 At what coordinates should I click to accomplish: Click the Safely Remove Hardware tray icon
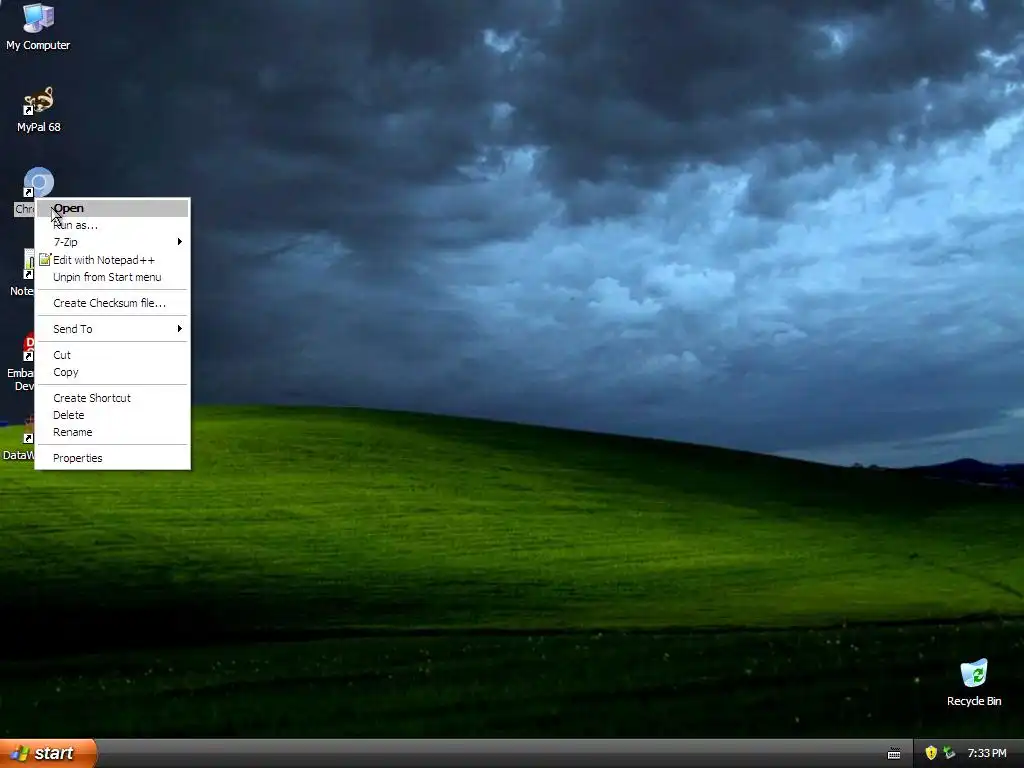point(949,753)
